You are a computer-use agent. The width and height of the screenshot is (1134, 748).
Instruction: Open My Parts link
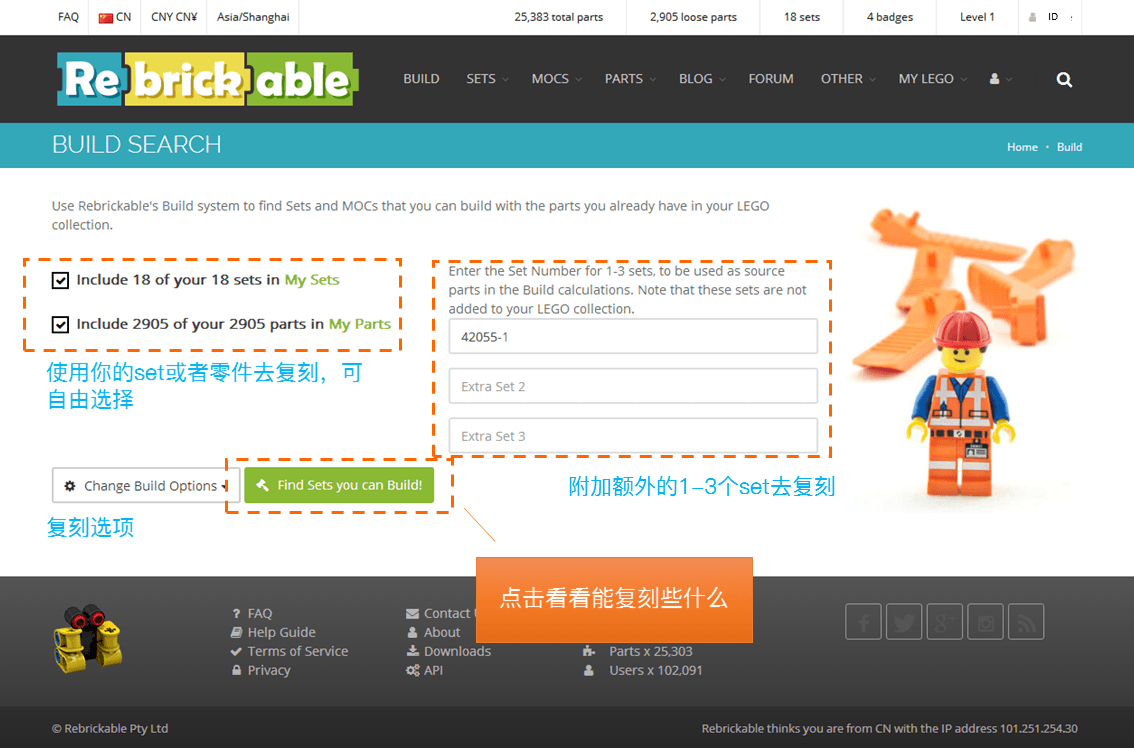tap(359, 324)
